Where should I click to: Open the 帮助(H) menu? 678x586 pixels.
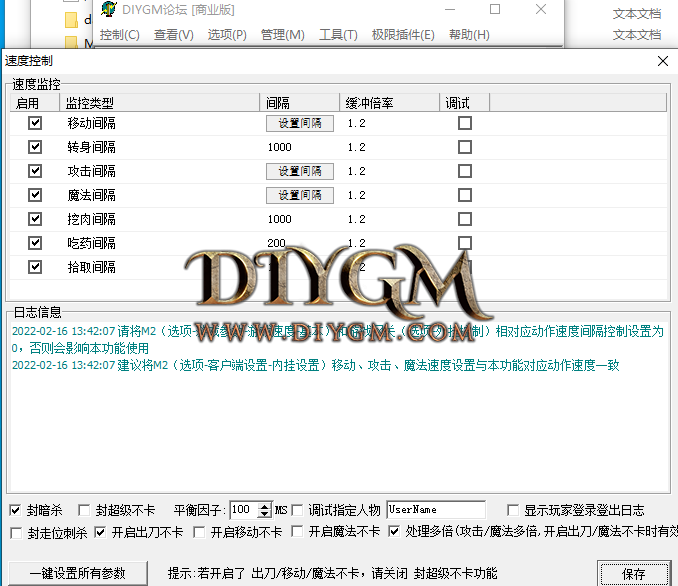tap(469, 35)
